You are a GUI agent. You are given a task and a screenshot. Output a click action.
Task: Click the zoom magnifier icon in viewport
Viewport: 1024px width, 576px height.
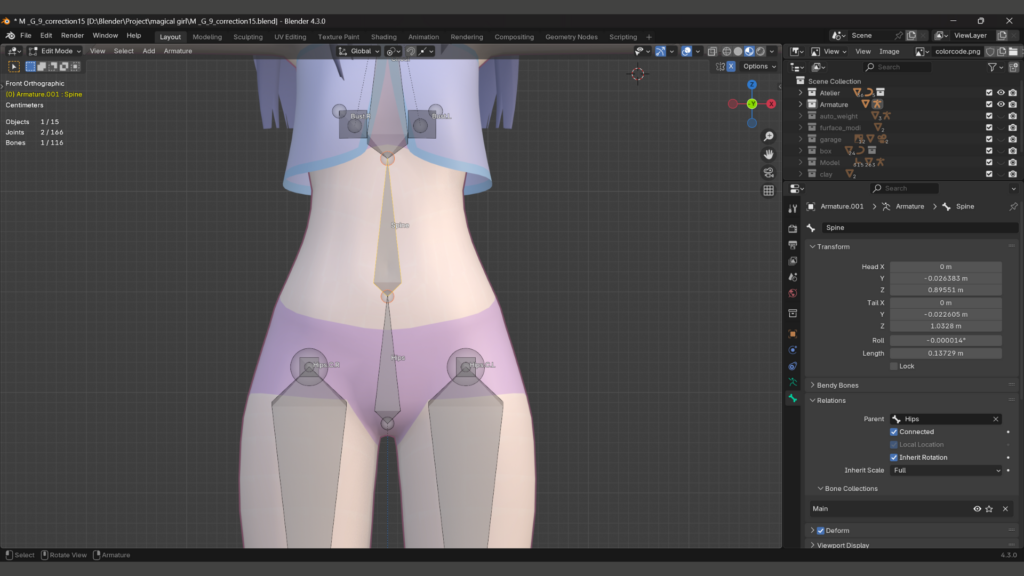point(768,136)
